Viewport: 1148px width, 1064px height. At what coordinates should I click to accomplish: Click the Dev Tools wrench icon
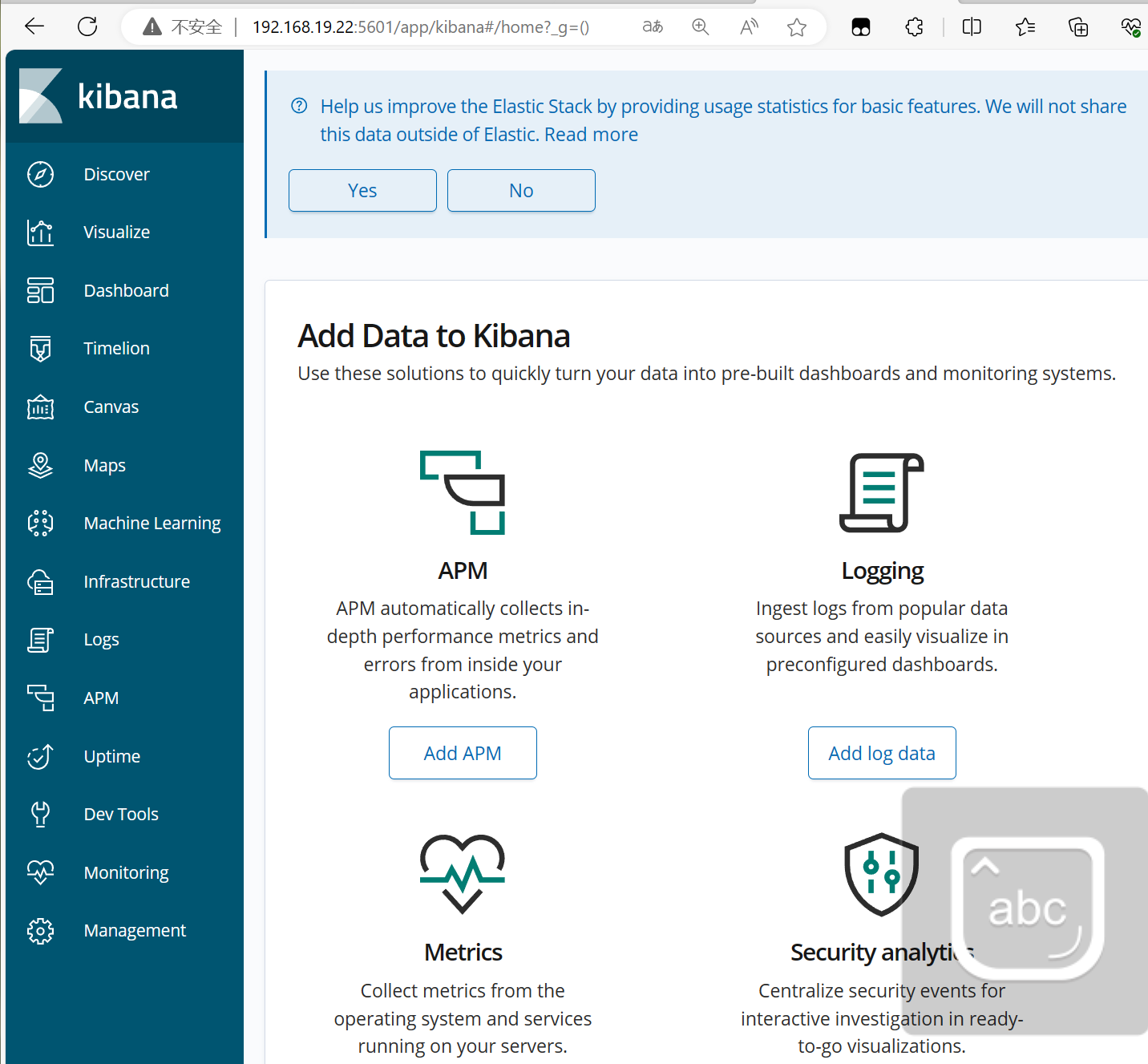coord(40,815)
